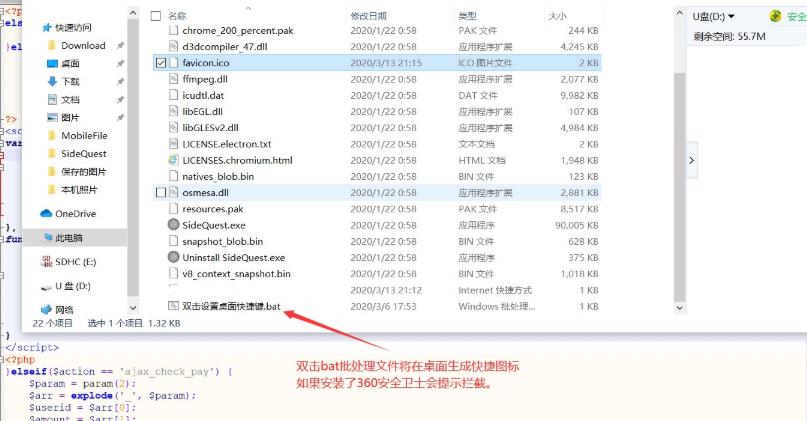
Task: Click the green security shield icon at top right
Action: (775, 16)
